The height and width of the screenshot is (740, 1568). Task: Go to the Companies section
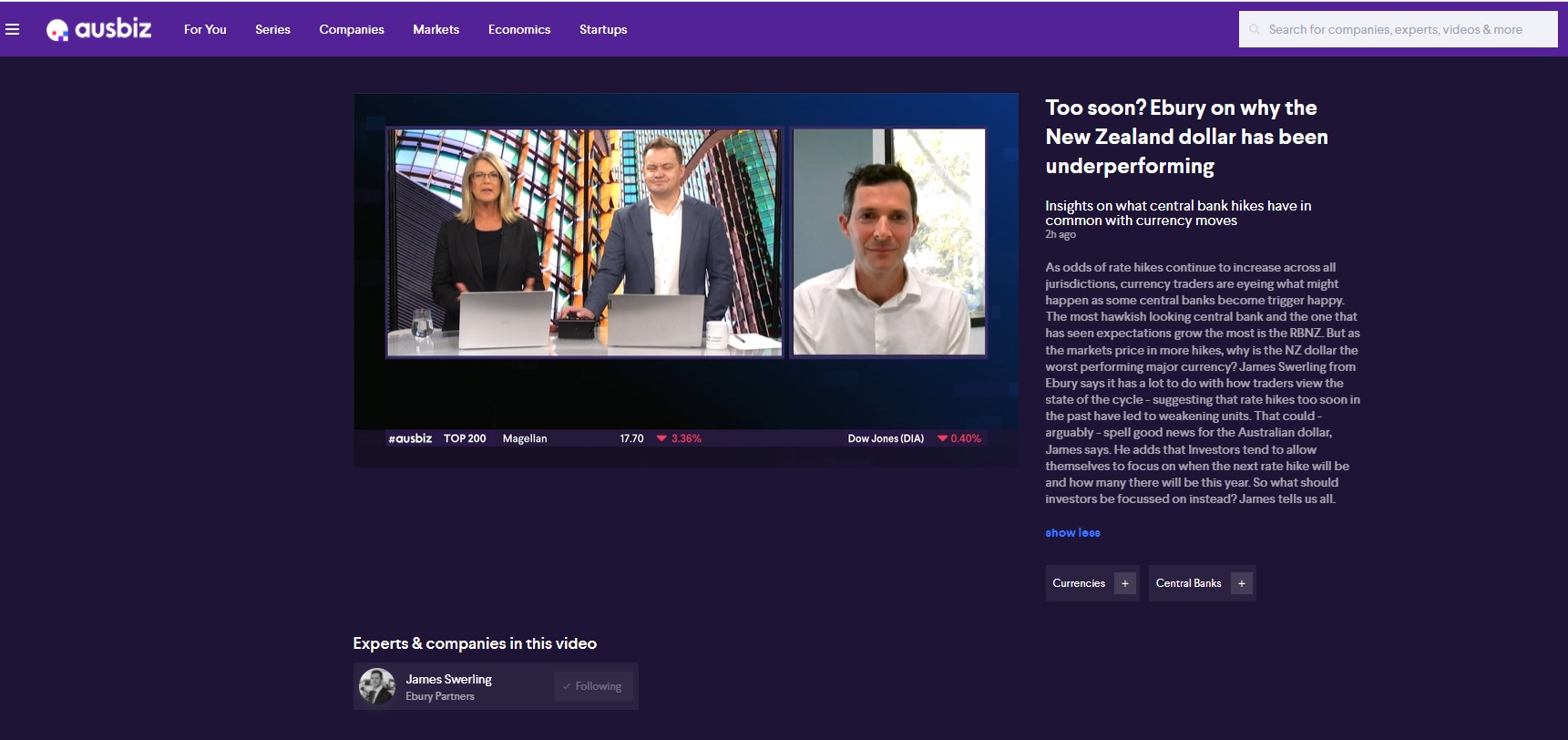pos(352,29)
